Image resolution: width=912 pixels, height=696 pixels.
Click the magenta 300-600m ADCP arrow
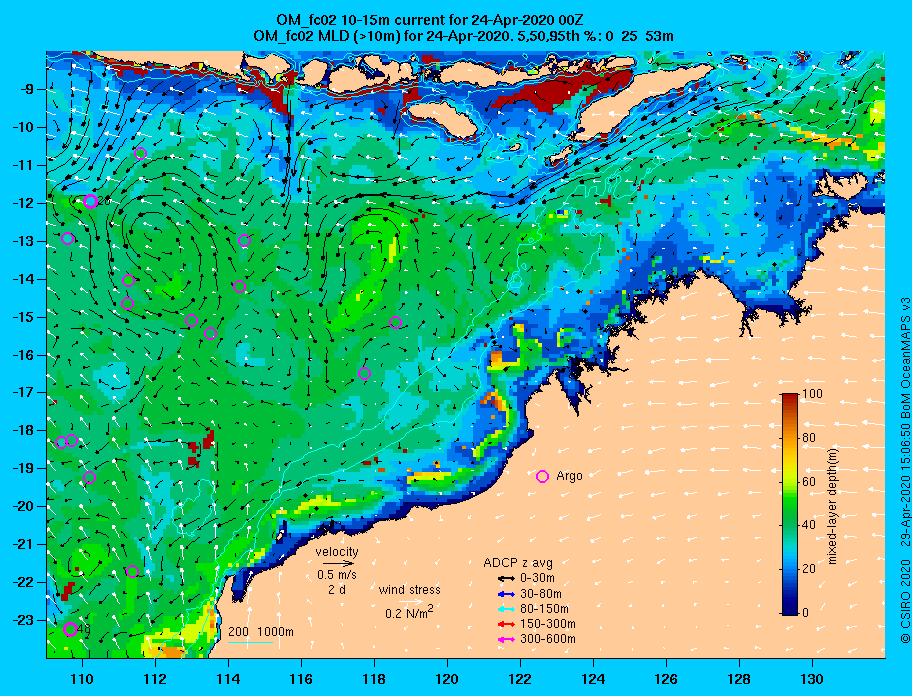[506, 640]
